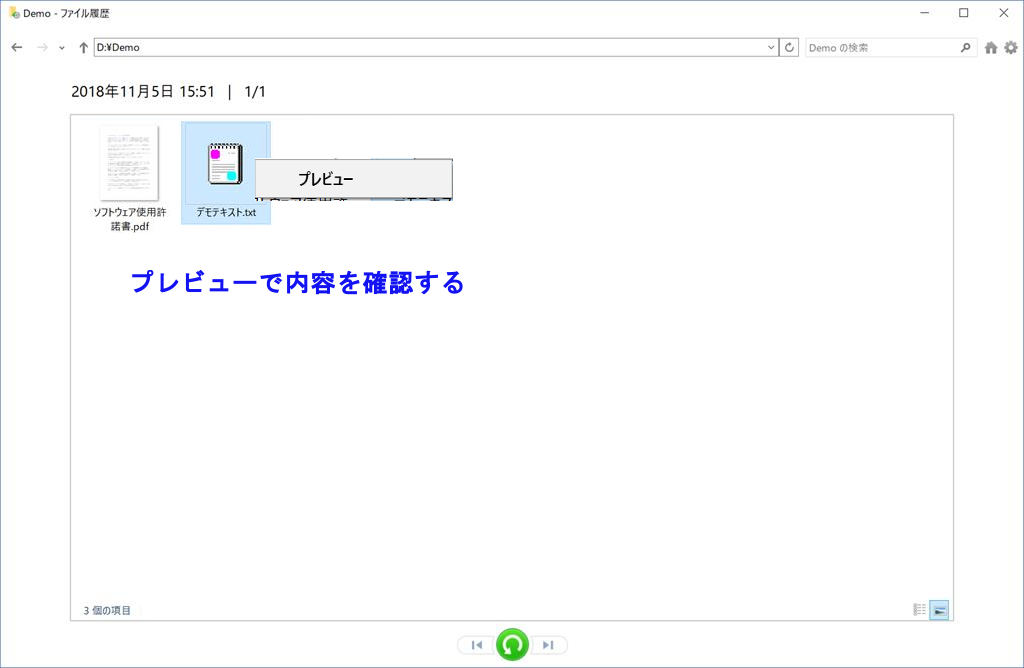
Task: Click the Forward navigation arrow
Action: click(42, 47)
